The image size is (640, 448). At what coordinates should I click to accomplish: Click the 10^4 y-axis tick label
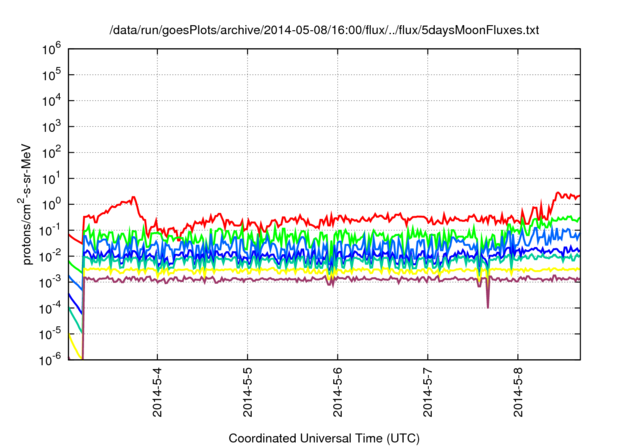point(51,100)
